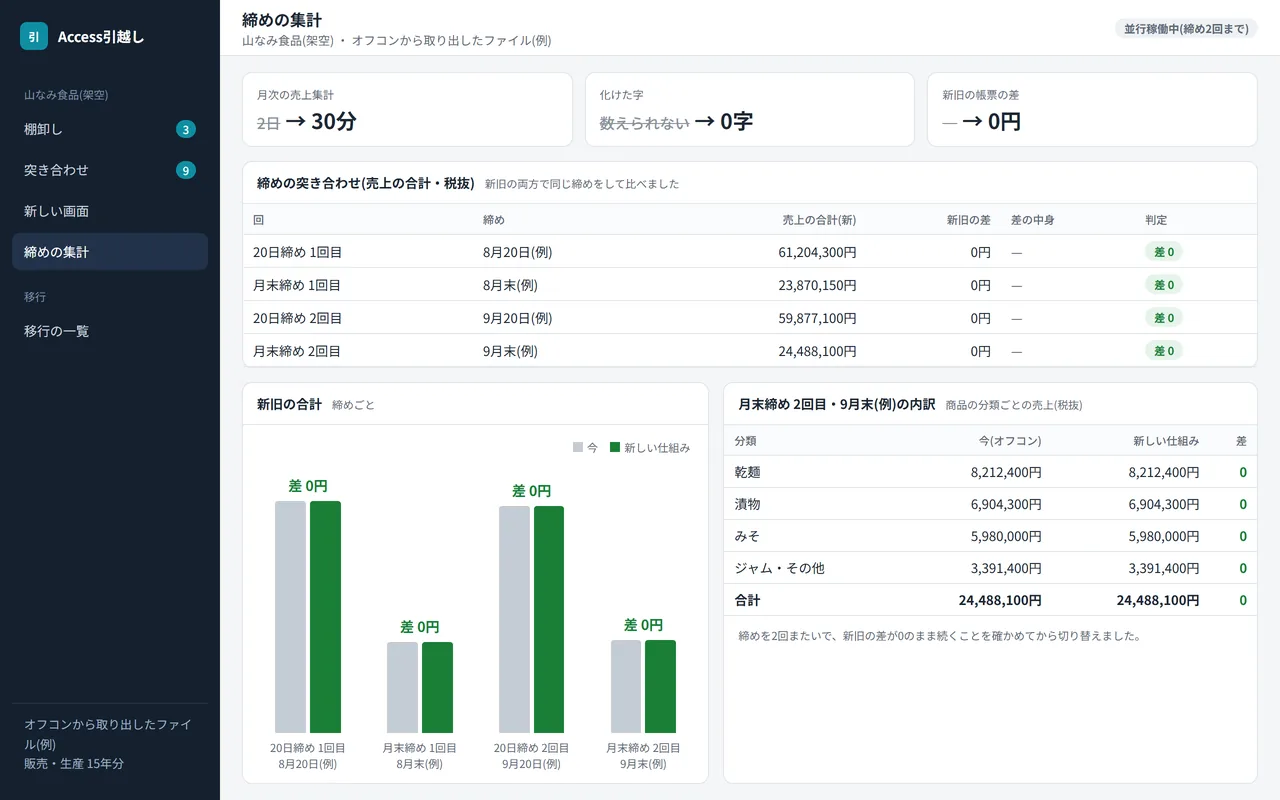Click the green 新しい仕組み legend swatch
This screenshot has height=800, width=1280.
(x=615, y=448)
